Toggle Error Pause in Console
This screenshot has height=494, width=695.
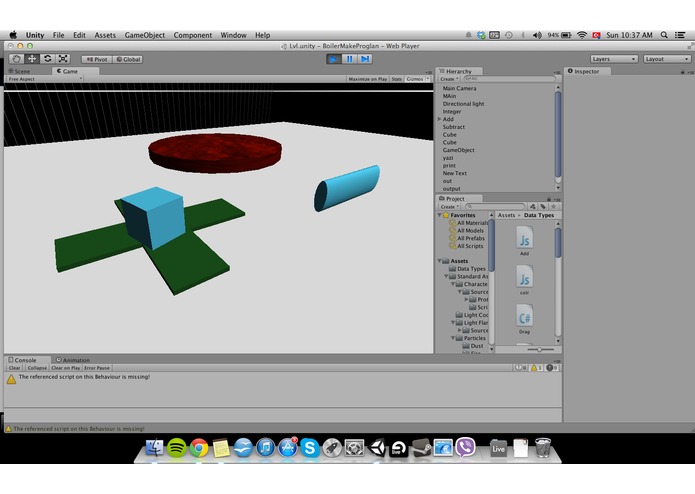pyautogui.click(x=97, y=368)
